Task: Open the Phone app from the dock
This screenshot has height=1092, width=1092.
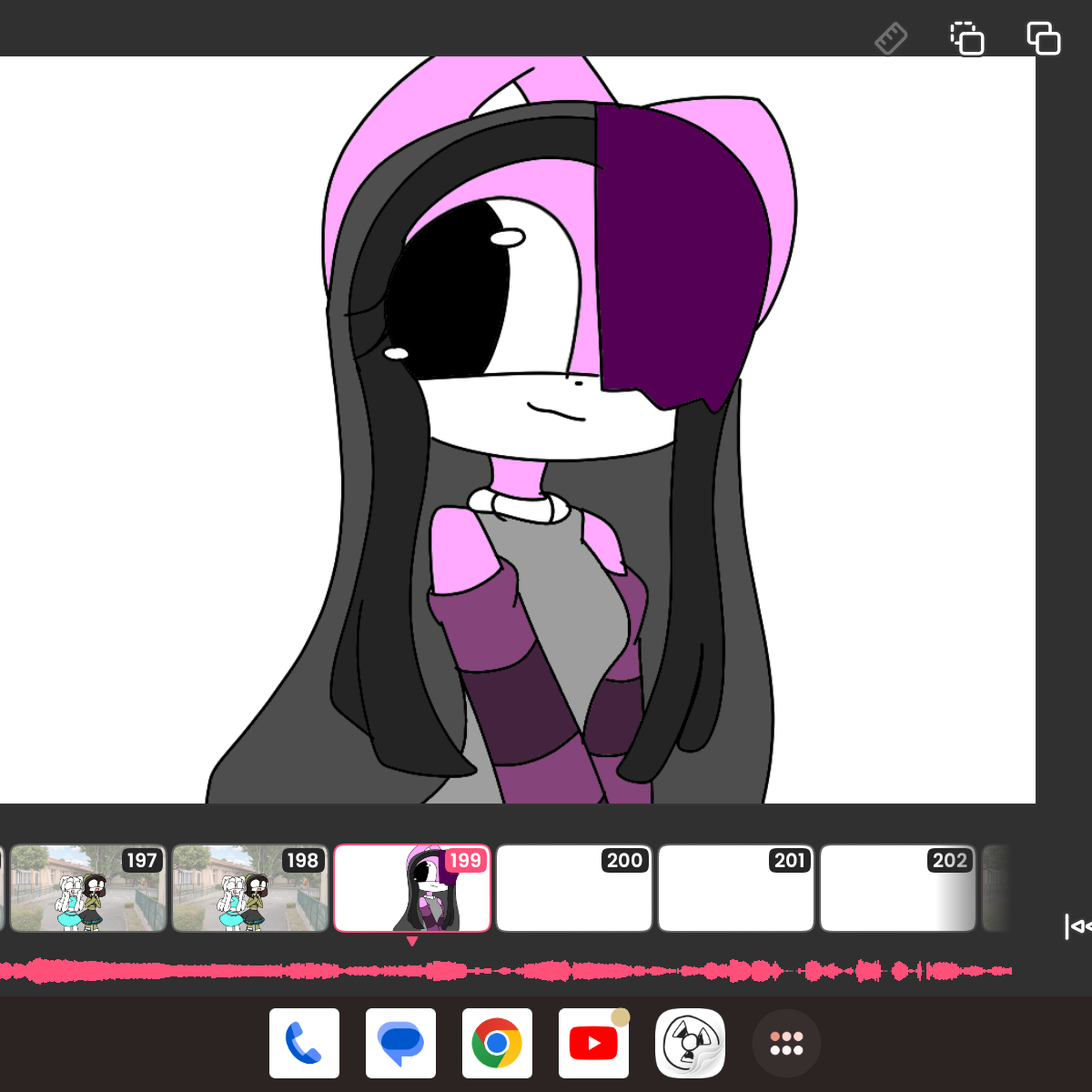Action: tap(304, 1043)
